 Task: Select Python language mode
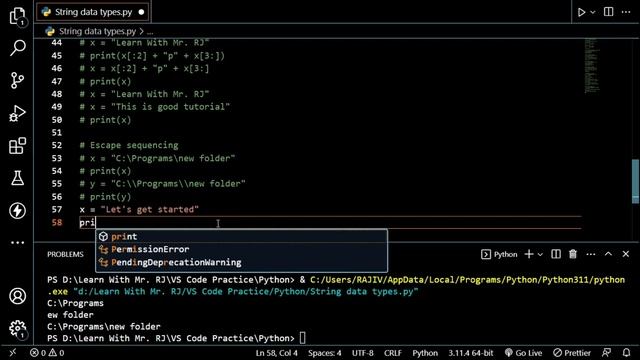[x=425, y=353]
